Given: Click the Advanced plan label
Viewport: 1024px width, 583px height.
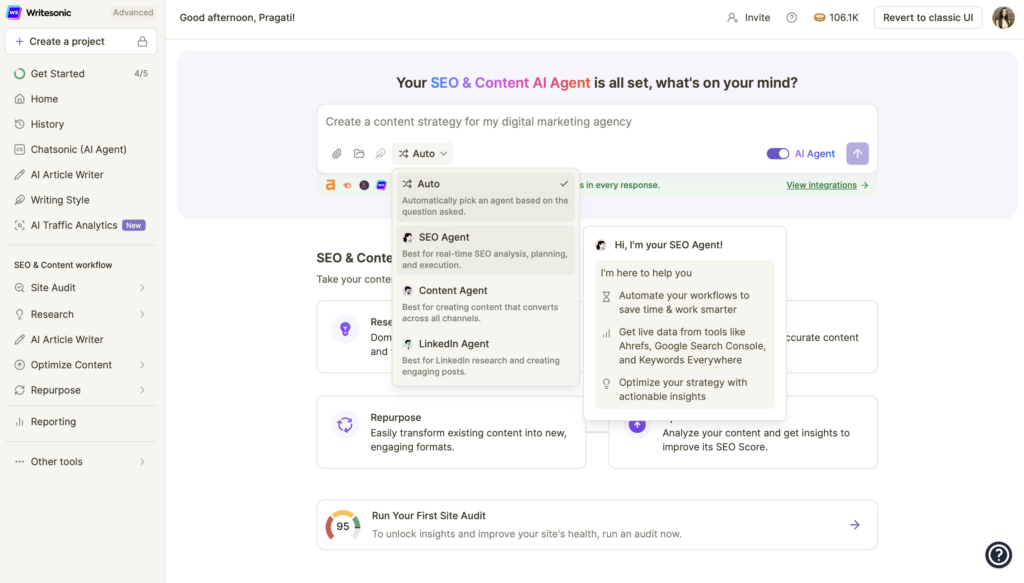Looking at the screenshot, I should [133, 12].
